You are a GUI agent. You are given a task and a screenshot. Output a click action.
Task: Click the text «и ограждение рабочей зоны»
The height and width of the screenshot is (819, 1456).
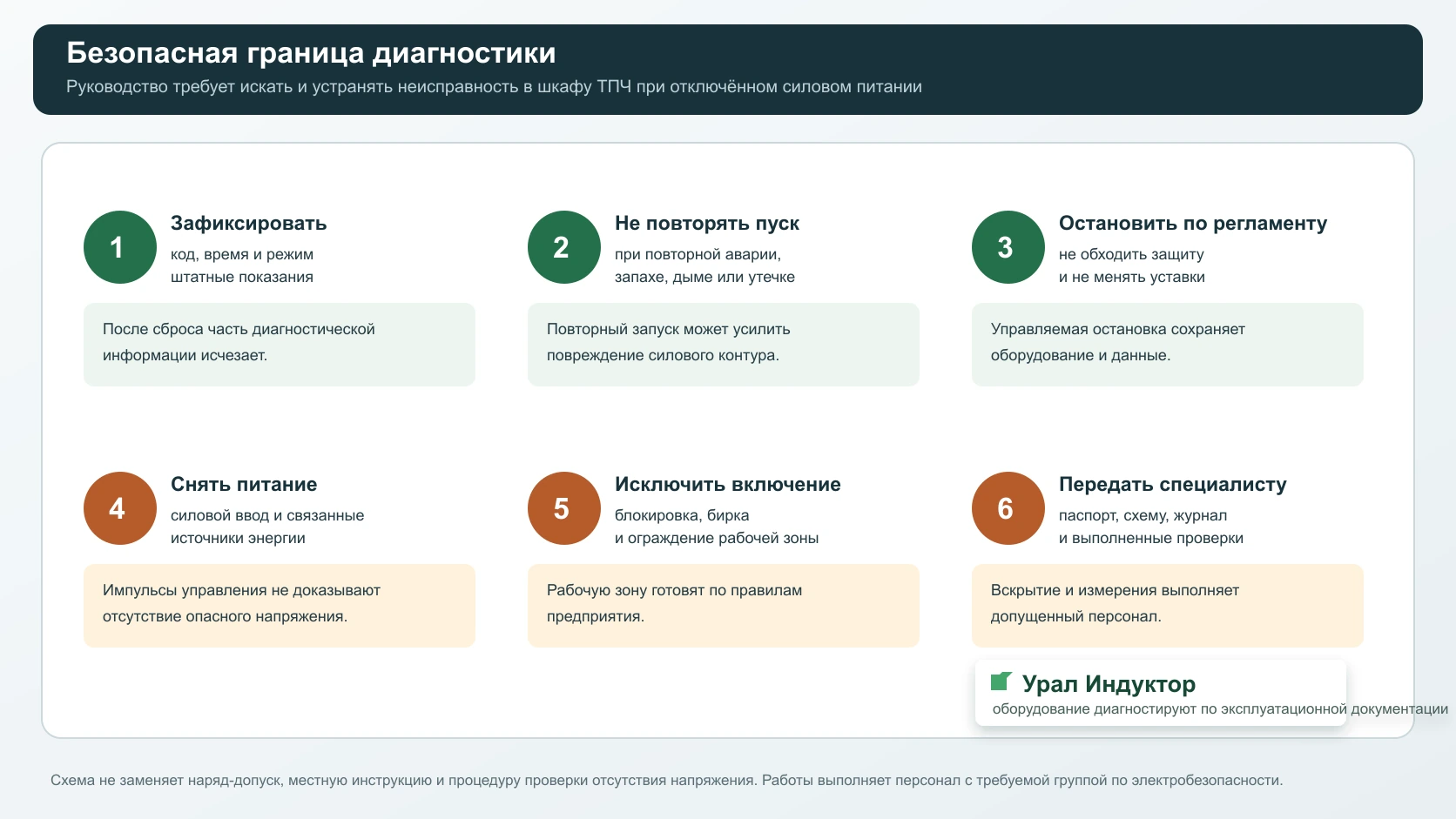(717, 538)
